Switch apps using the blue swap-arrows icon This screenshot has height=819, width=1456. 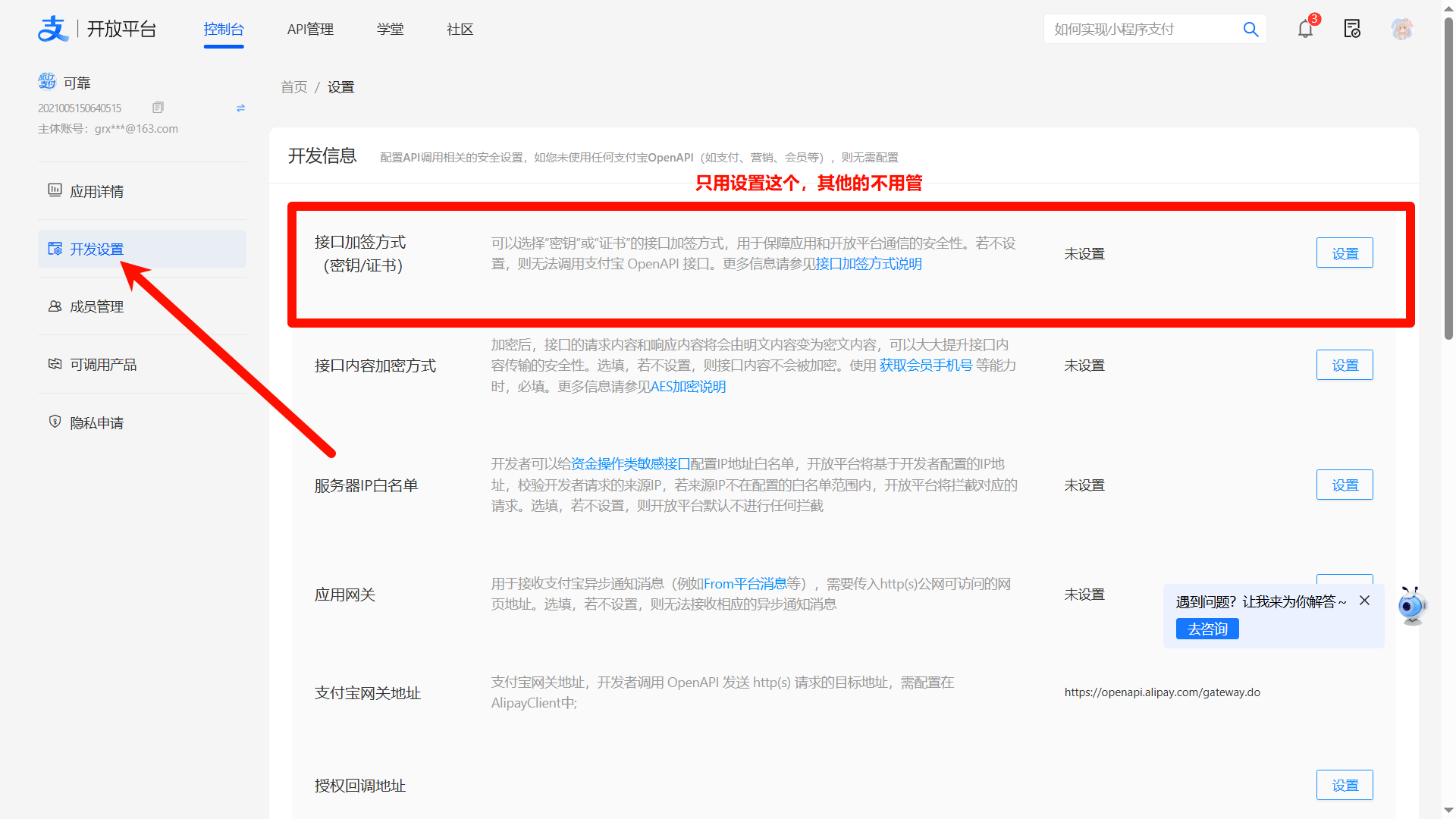pyautogui.click(x=240, y=108)
